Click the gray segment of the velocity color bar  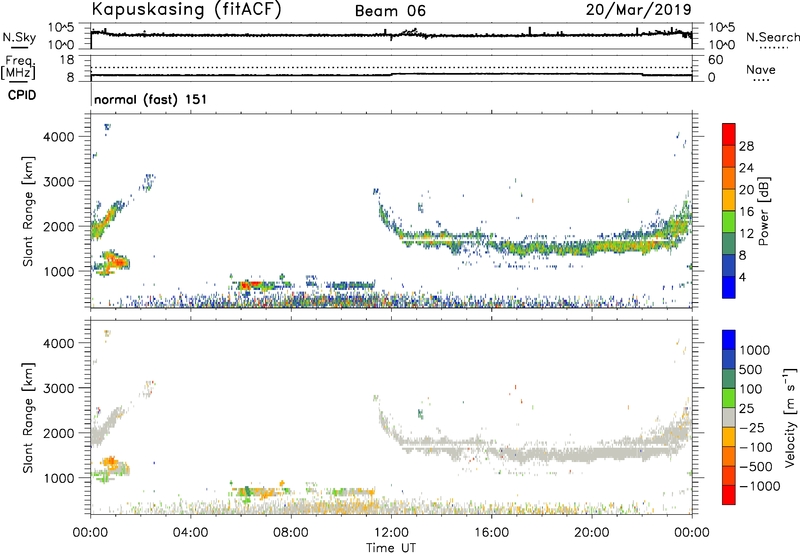tap(729, 417)
